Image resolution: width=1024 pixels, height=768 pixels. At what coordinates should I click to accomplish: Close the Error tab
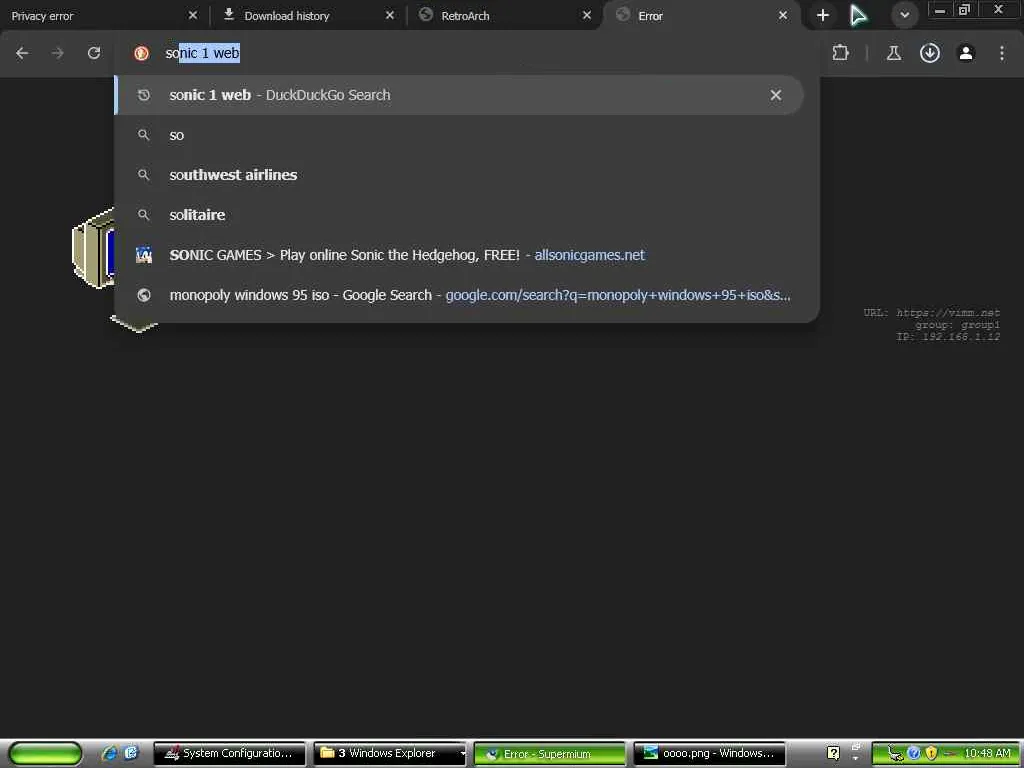pos(783,15)
